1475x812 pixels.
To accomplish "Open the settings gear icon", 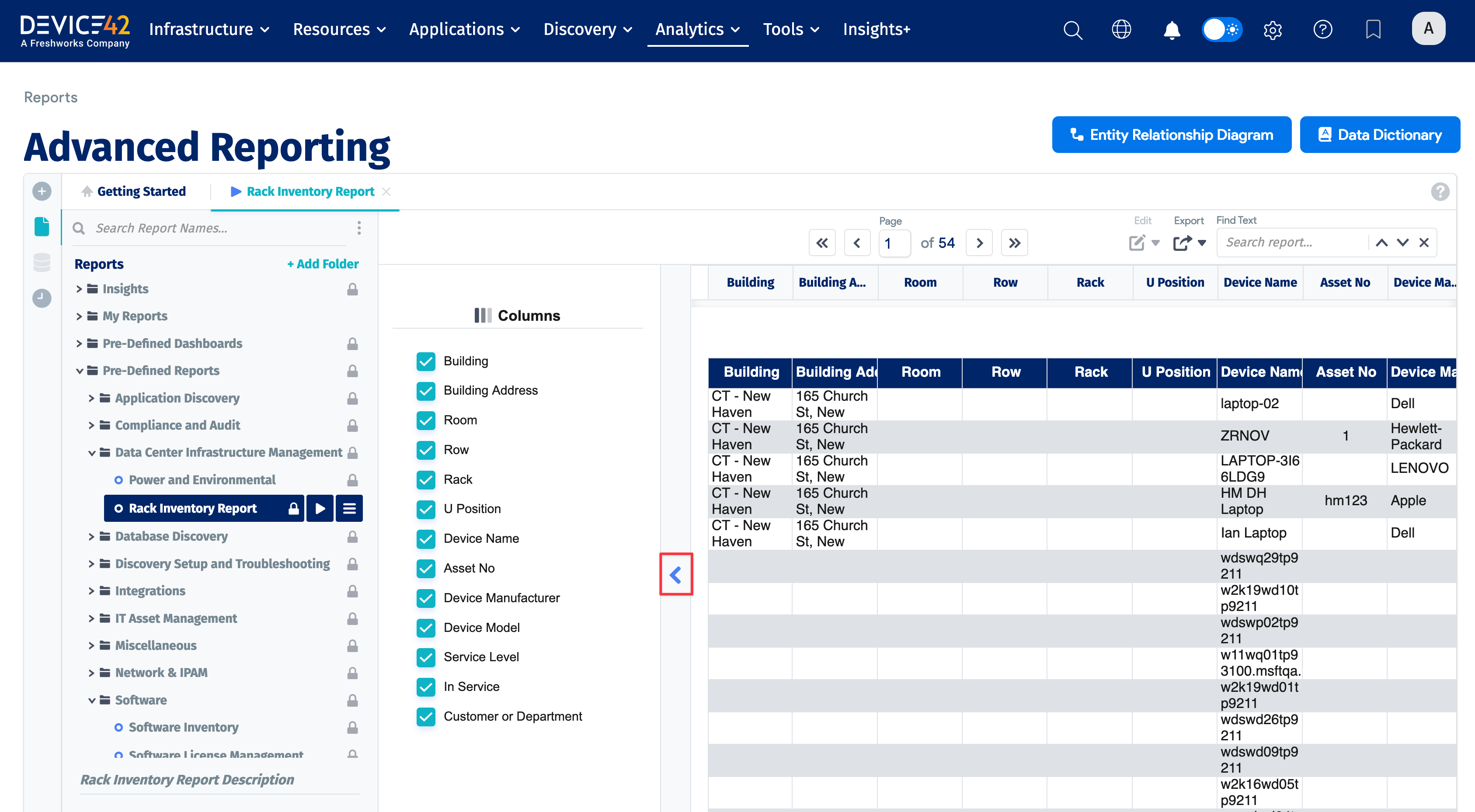I will pyautogui.click(x=1272, y=30).
